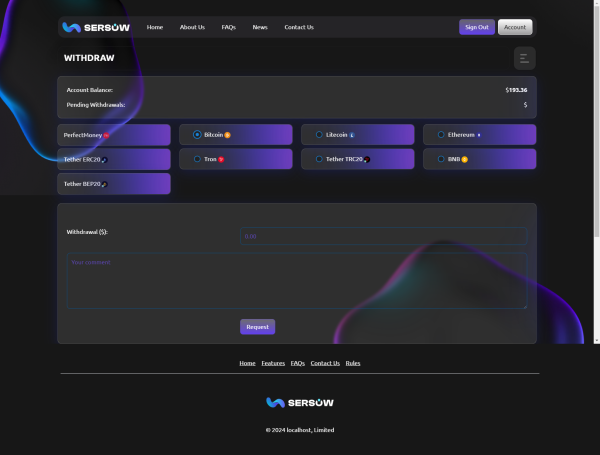Follow the footer Features link
600x455 pixels.
coord(273,363)
